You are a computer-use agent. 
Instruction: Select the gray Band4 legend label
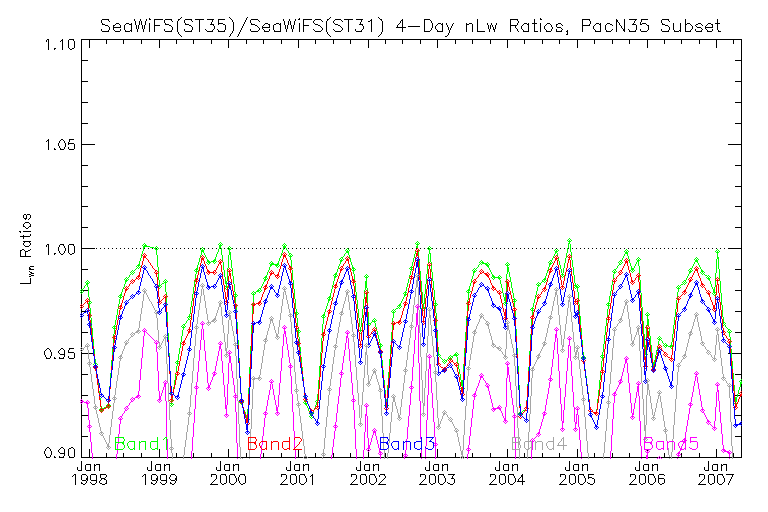[x=539, y=444]
